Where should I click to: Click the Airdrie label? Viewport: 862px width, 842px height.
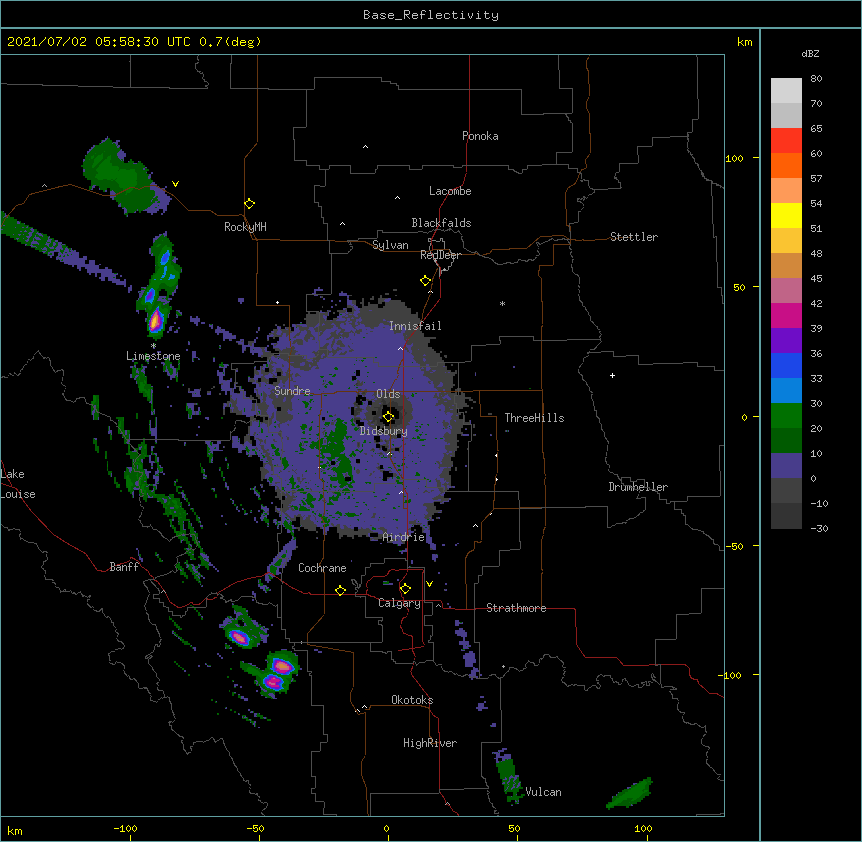(x=404, y=537)
